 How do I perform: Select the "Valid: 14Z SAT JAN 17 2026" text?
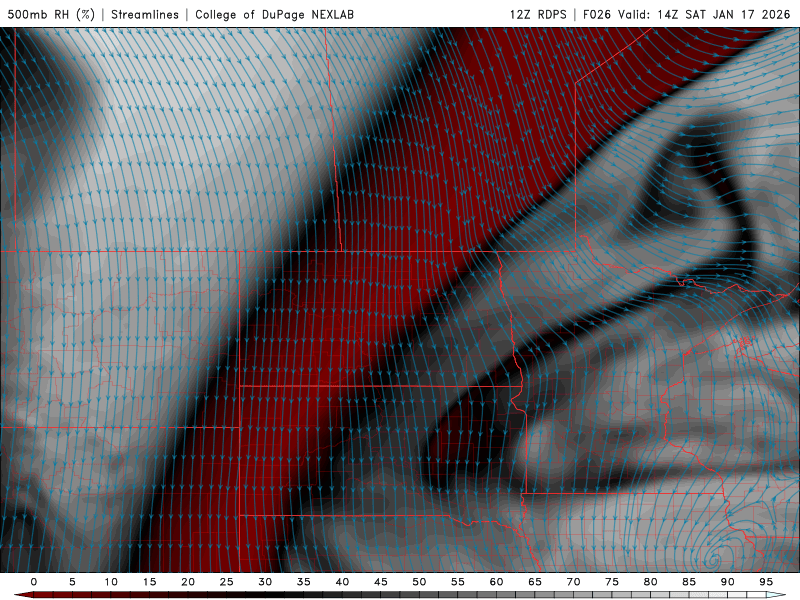704,14
